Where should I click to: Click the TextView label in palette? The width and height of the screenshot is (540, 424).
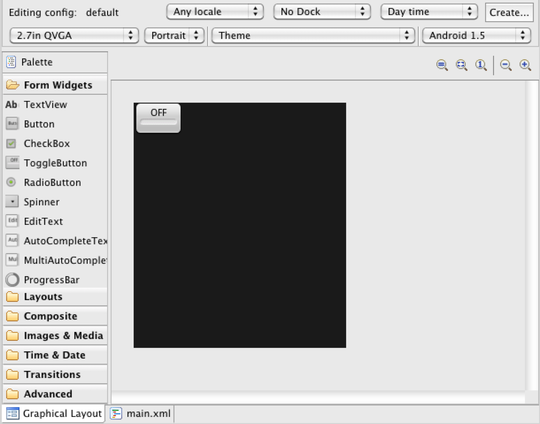point(45,104)
